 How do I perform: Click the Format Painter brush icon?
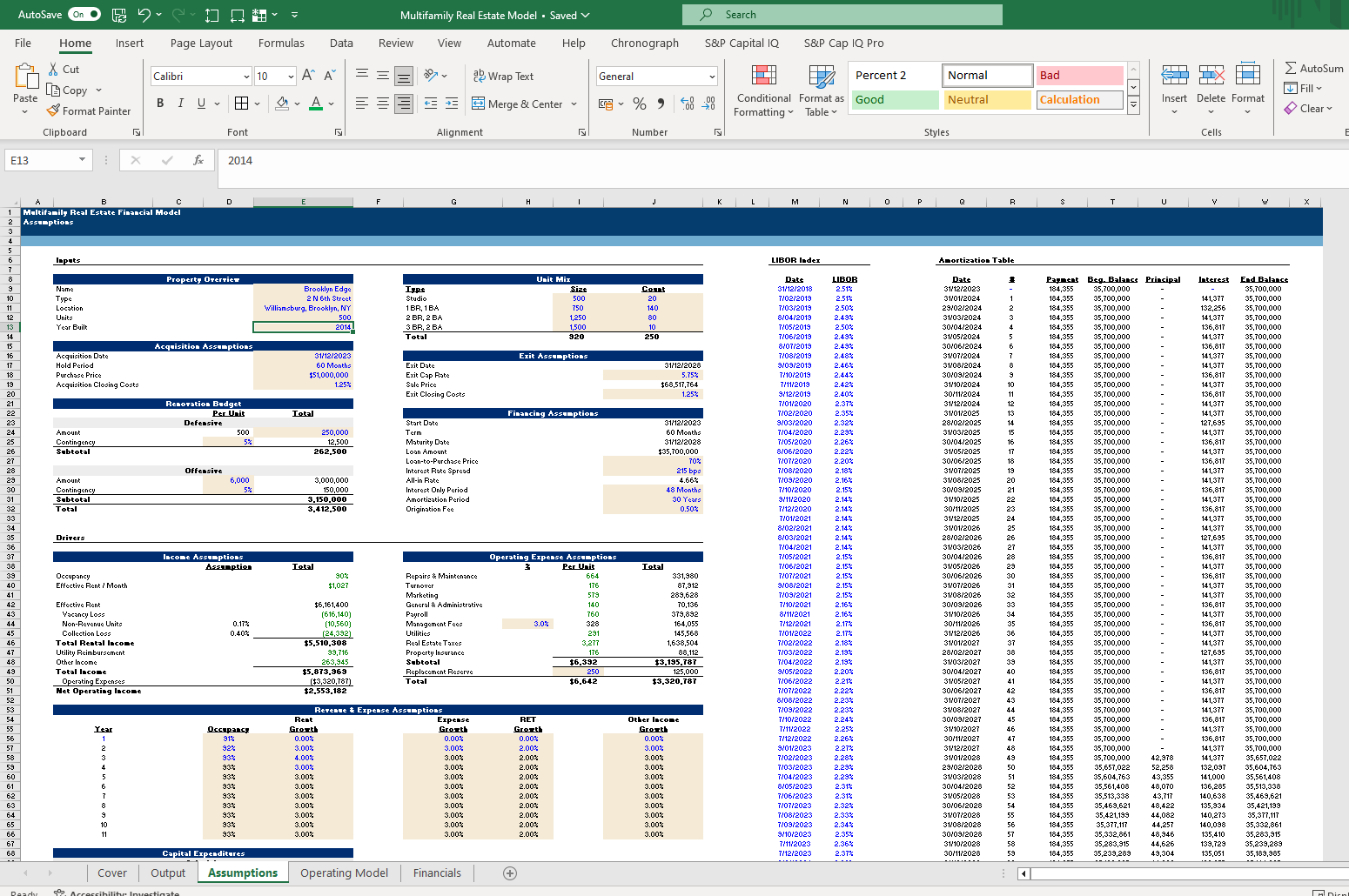pyautogui.click(x=54, y=110)
